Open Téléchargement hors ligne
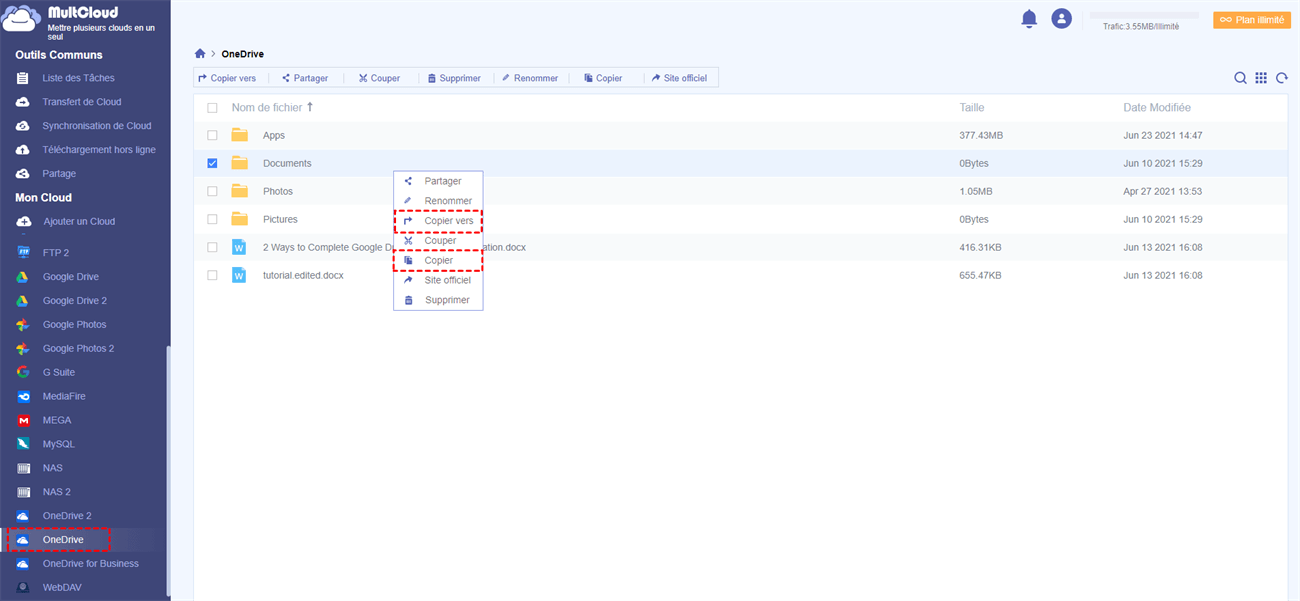Viewport: 1300px width, 601px height. click(x=99, y=150)
